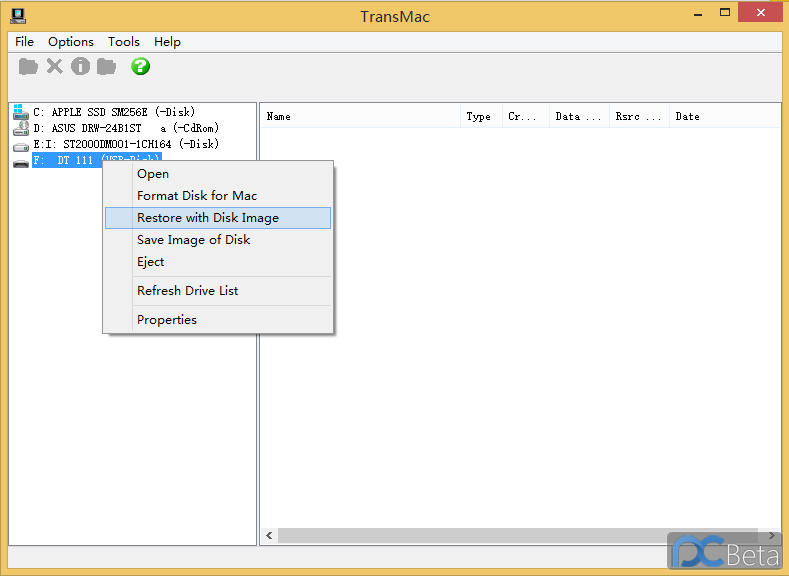This screenshot has width=789, height=576.
Task: Click the folder icon right of Info icon
Action: (106, 66)
